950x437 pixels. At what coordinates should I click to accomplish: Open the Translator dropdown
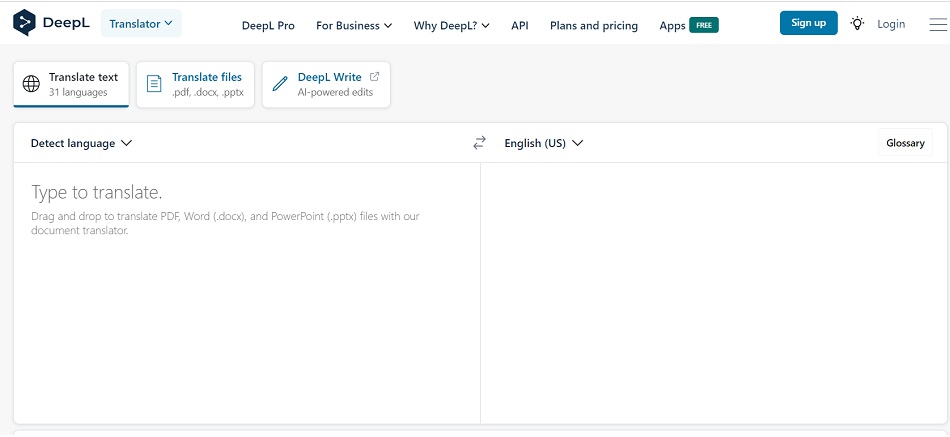point(141,24)
